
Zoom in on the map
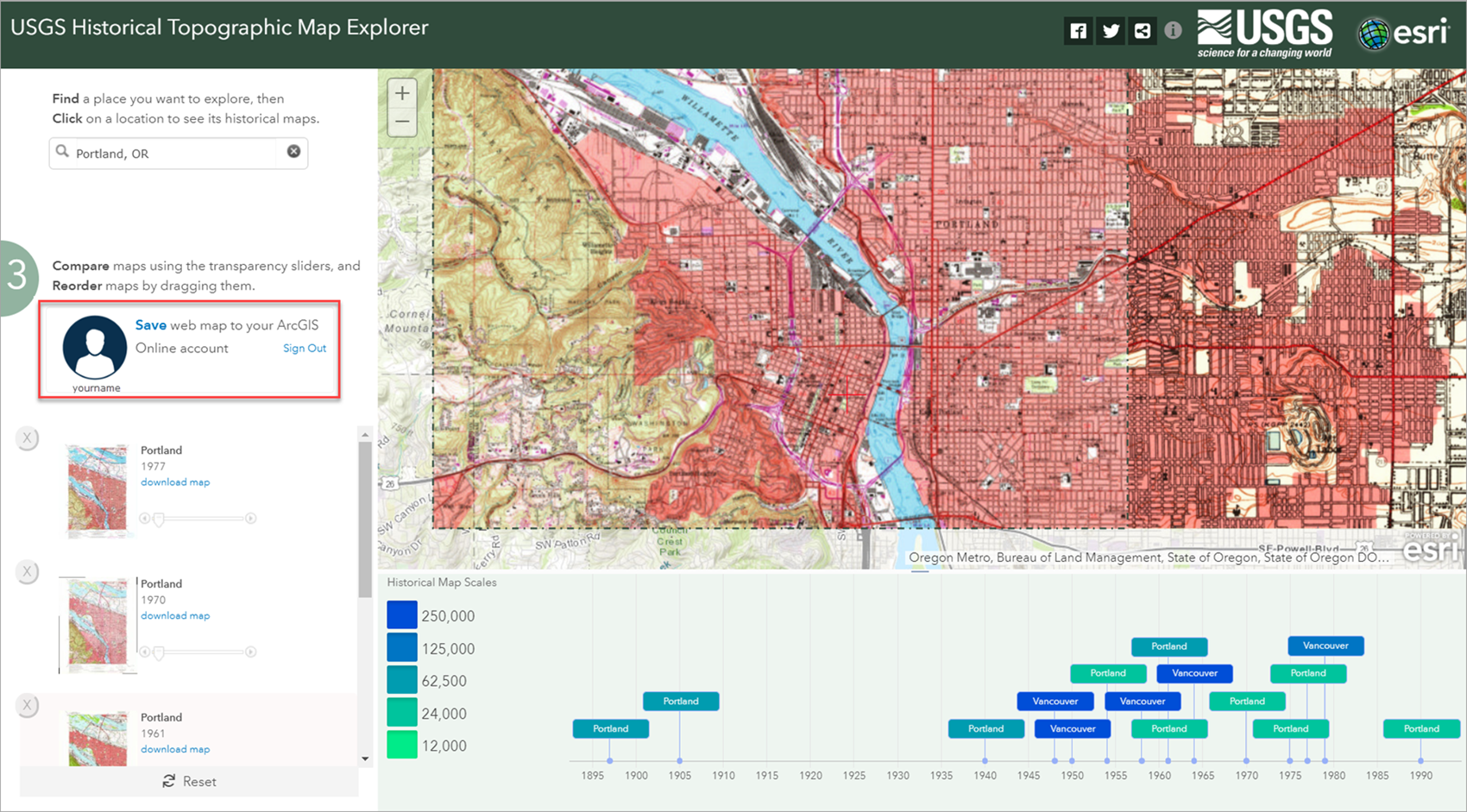pos(401,92)
